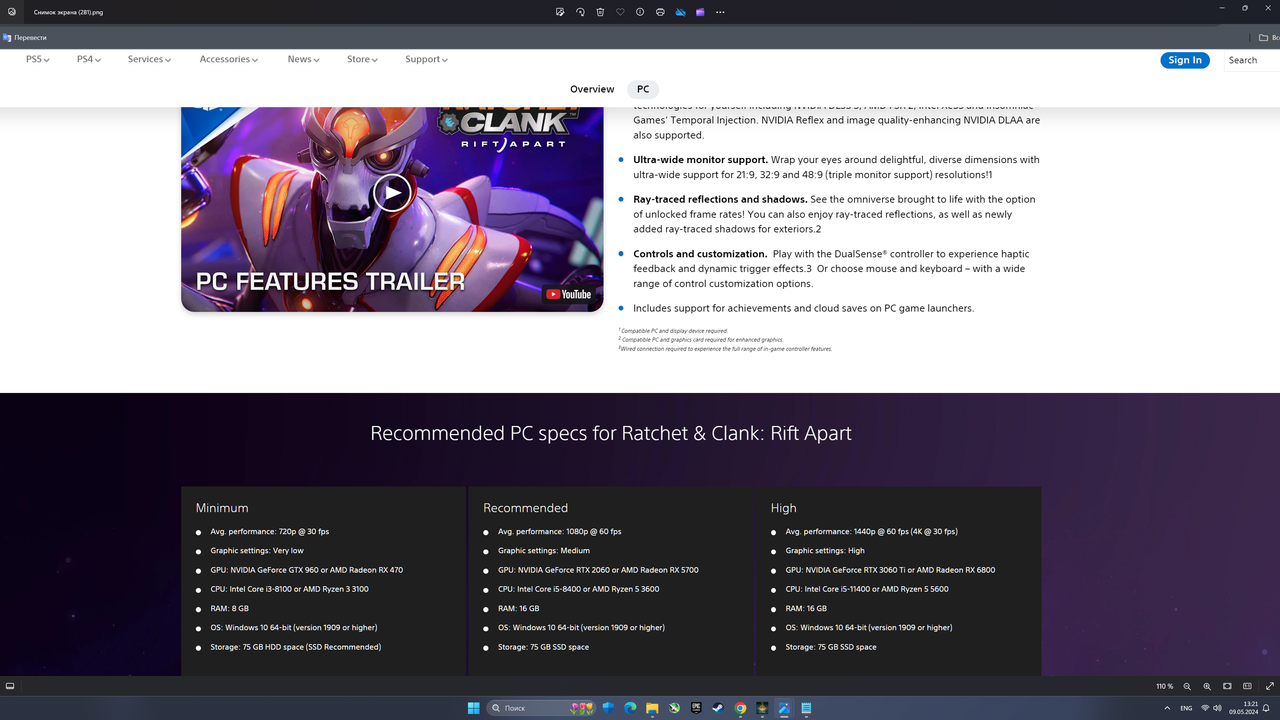The width and height of the screenshot is (1280, 720).
Task: Open Google Chrome from the taskbar
Action: pyautogui.click(x=740, y=708)
